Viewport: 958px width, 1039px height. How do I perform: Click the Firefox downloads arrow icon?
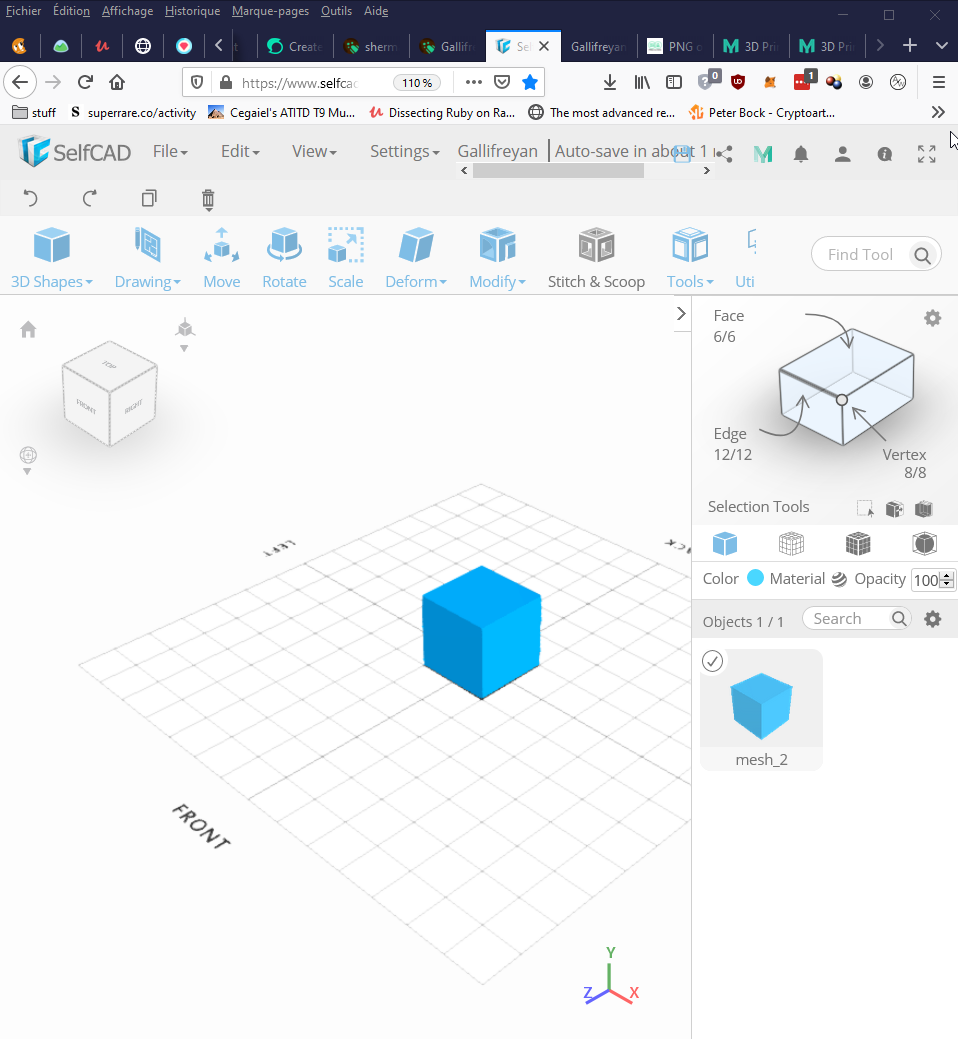point(610,82)
